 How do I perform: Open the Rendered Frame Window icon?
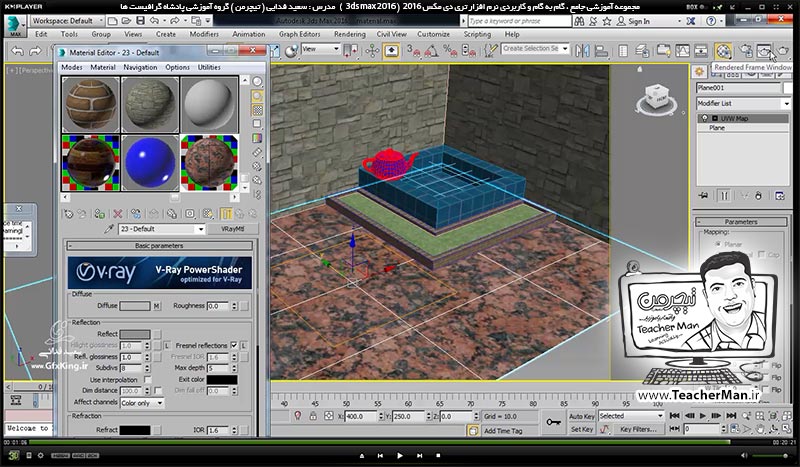[x=764, y=51]
